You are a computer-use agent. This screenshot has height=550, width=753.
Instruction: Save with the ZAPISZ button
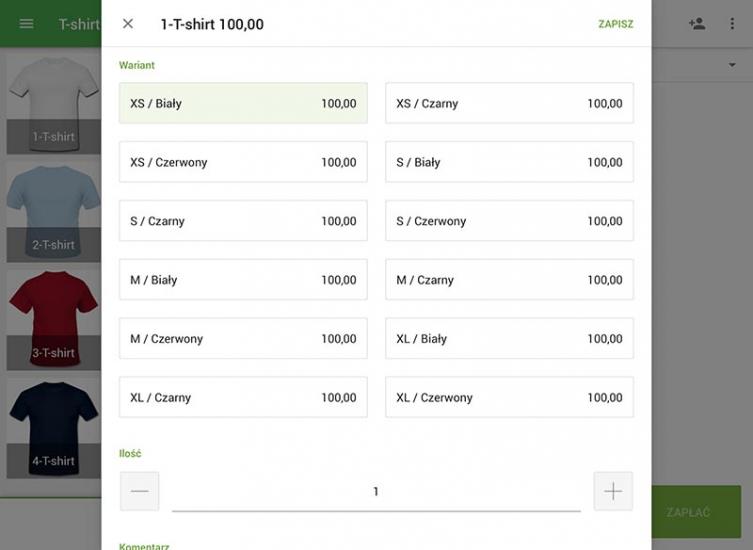tap(615, 24)
